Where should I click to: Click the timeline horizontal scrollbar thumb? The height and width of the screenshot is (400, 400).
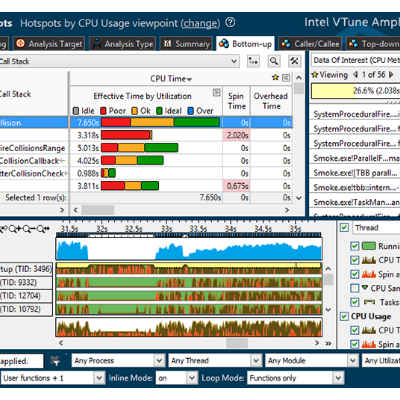(237, 343)
